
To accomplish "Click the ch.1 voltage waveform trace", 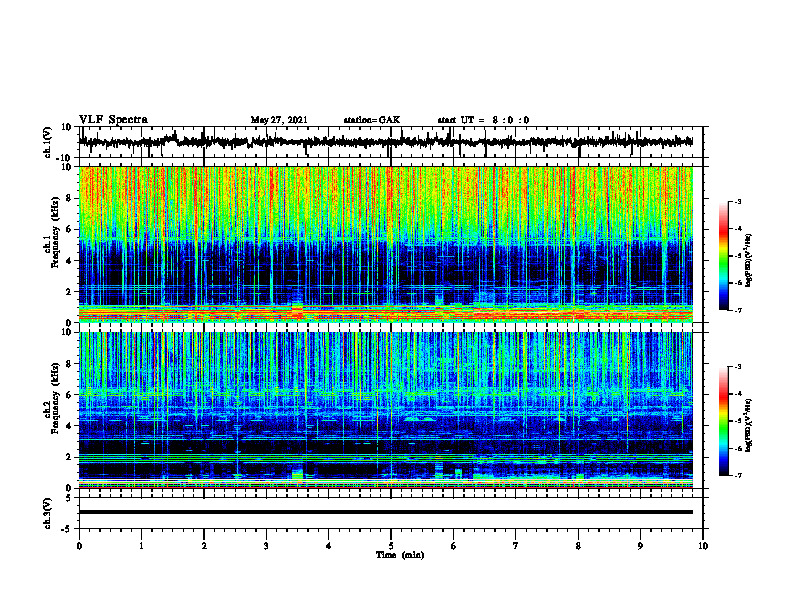I will tap(385, 142).
